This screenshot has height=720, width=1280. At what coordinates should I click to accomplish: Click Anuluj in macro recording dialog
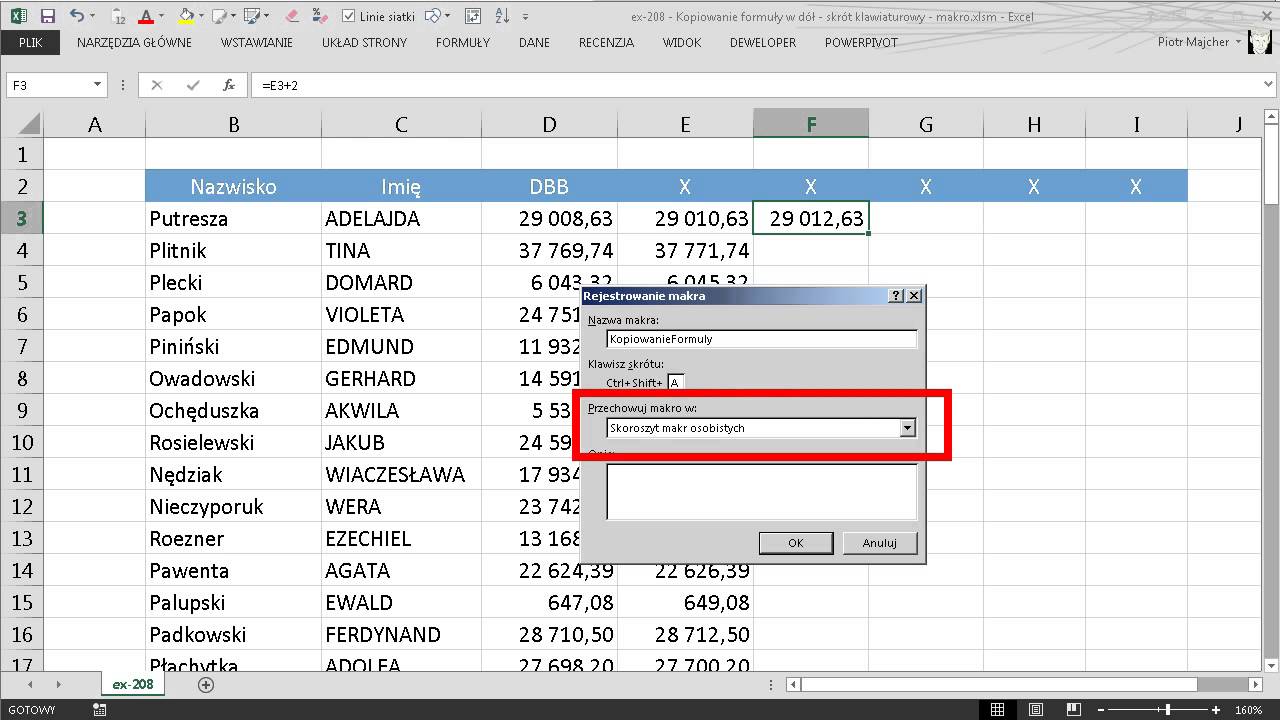pos(879,543)
